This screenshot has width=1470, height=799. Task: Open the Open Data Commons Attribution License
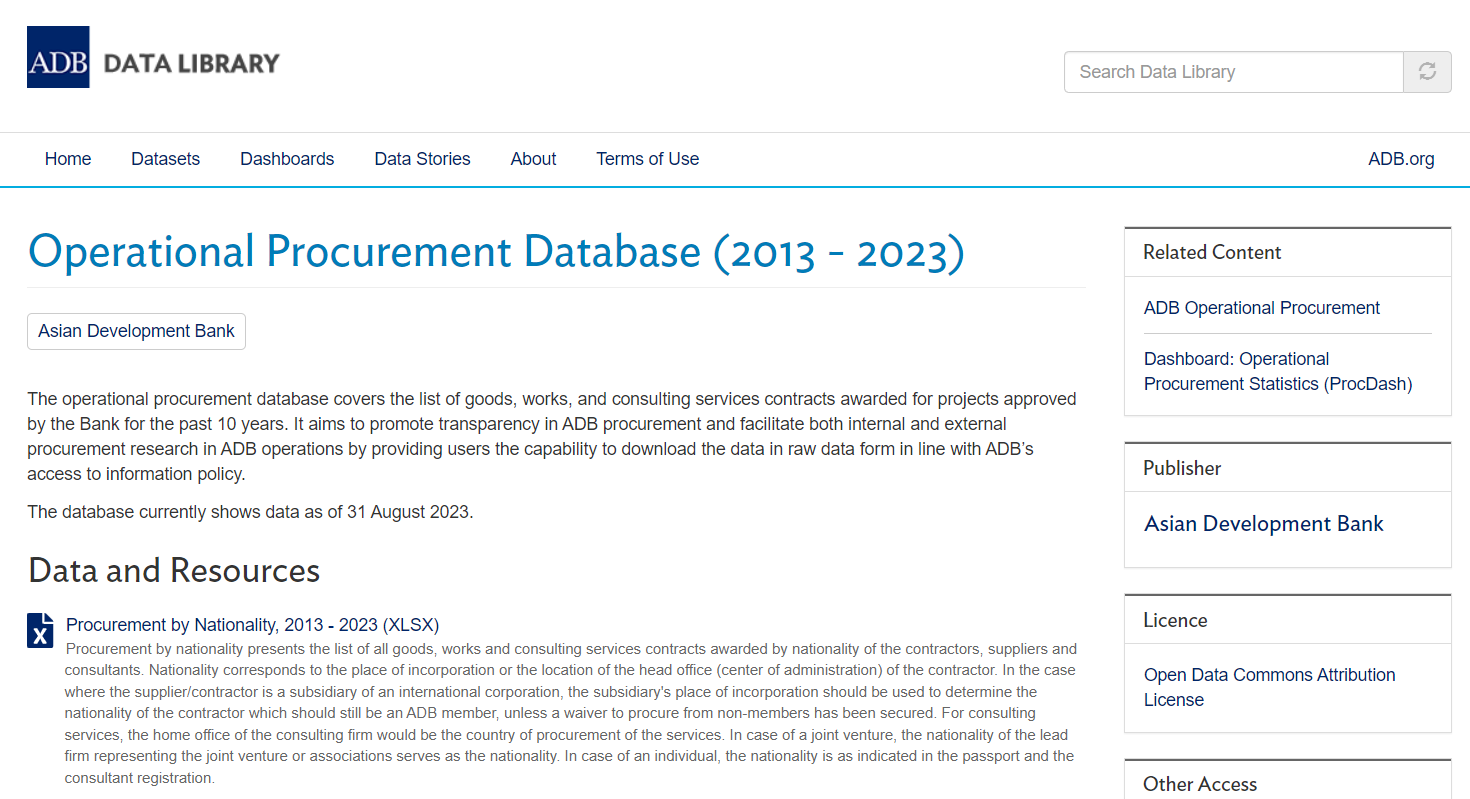click(x=1270, y=687)
